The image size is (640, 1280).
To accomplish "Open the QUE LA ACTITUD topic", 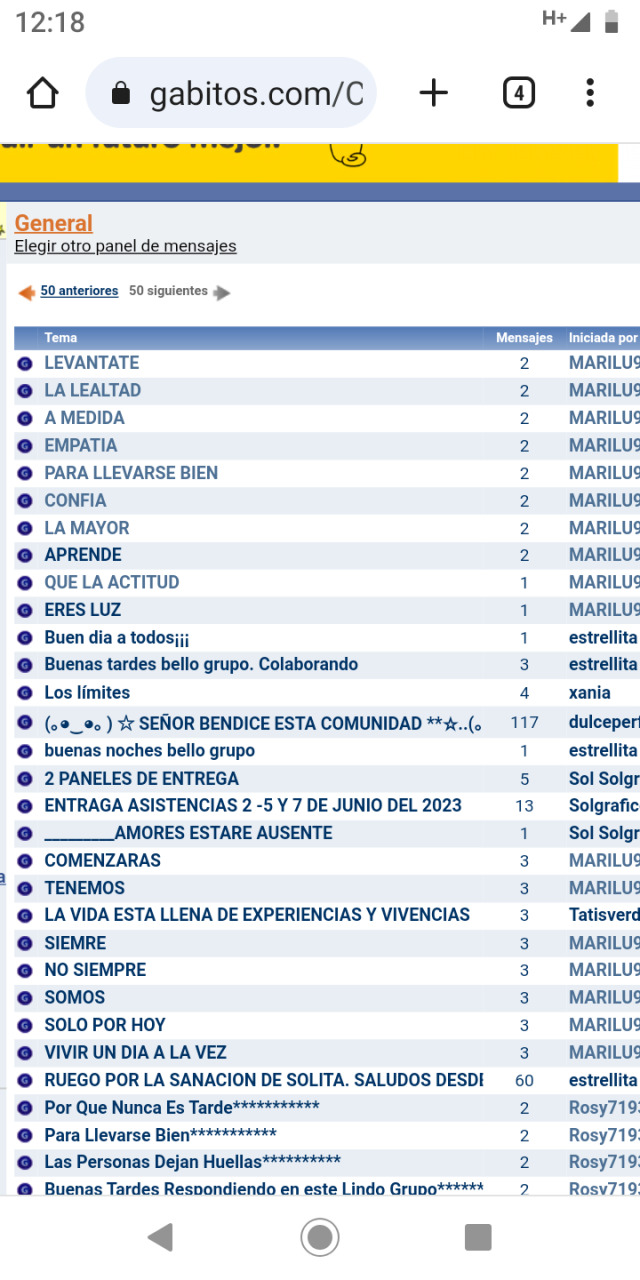I will pos(112,582).
